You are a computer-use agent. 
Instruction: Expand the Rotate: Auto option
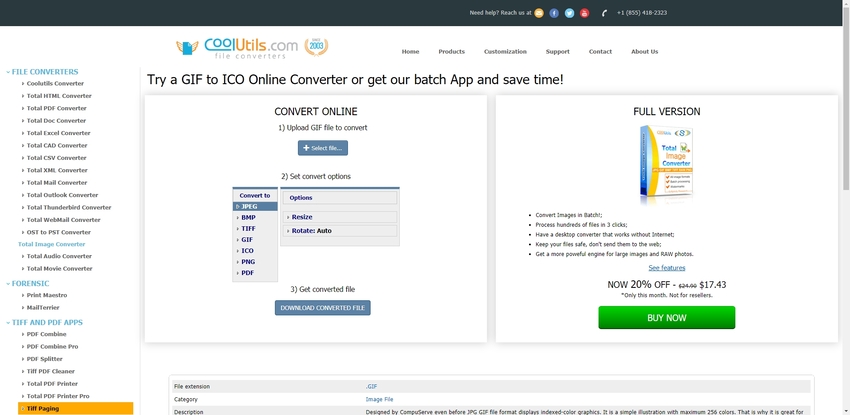(310, 231)
